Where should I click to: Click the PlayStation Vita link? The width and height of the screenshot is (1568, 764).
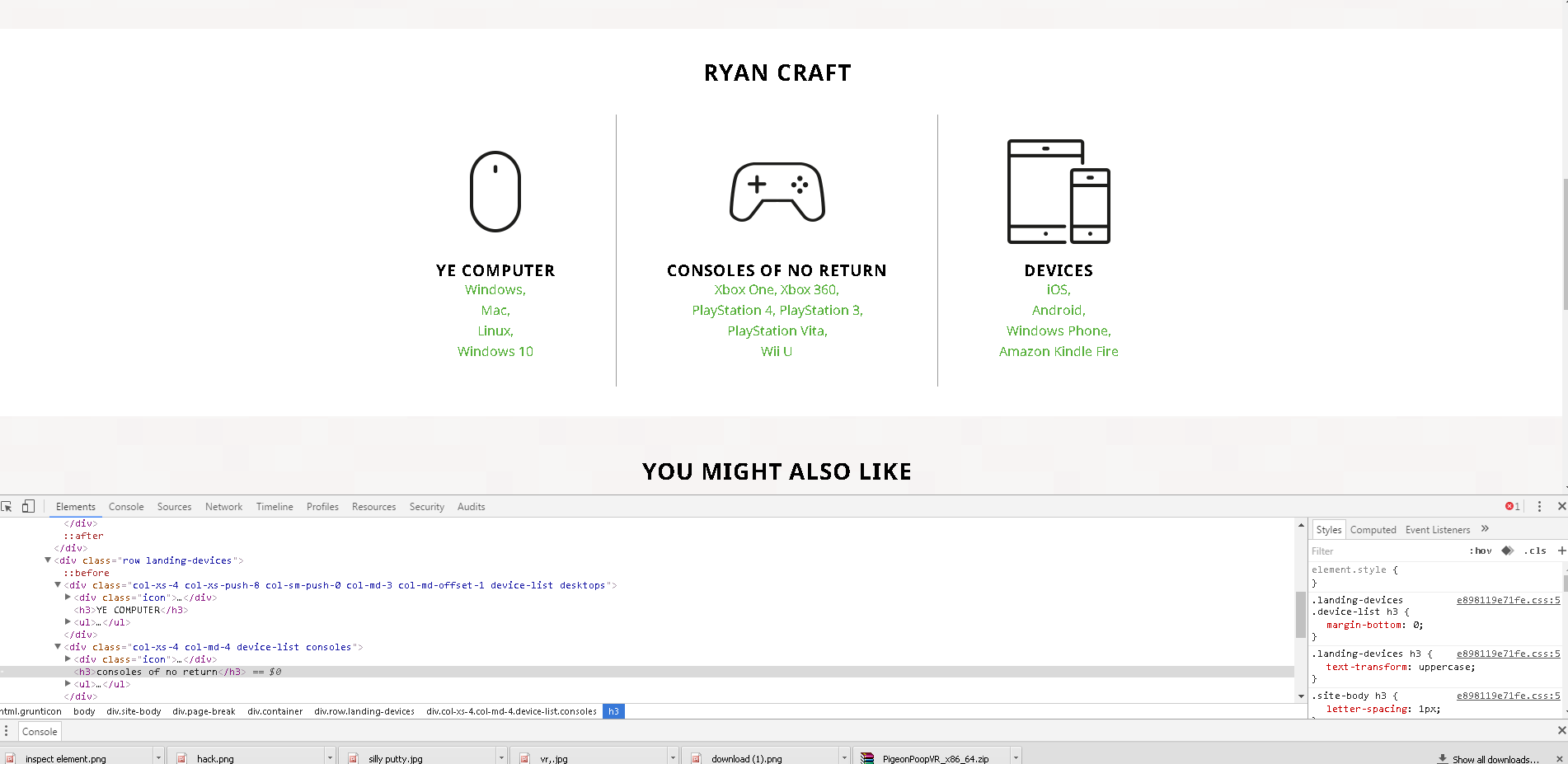(x=777, y=330)
